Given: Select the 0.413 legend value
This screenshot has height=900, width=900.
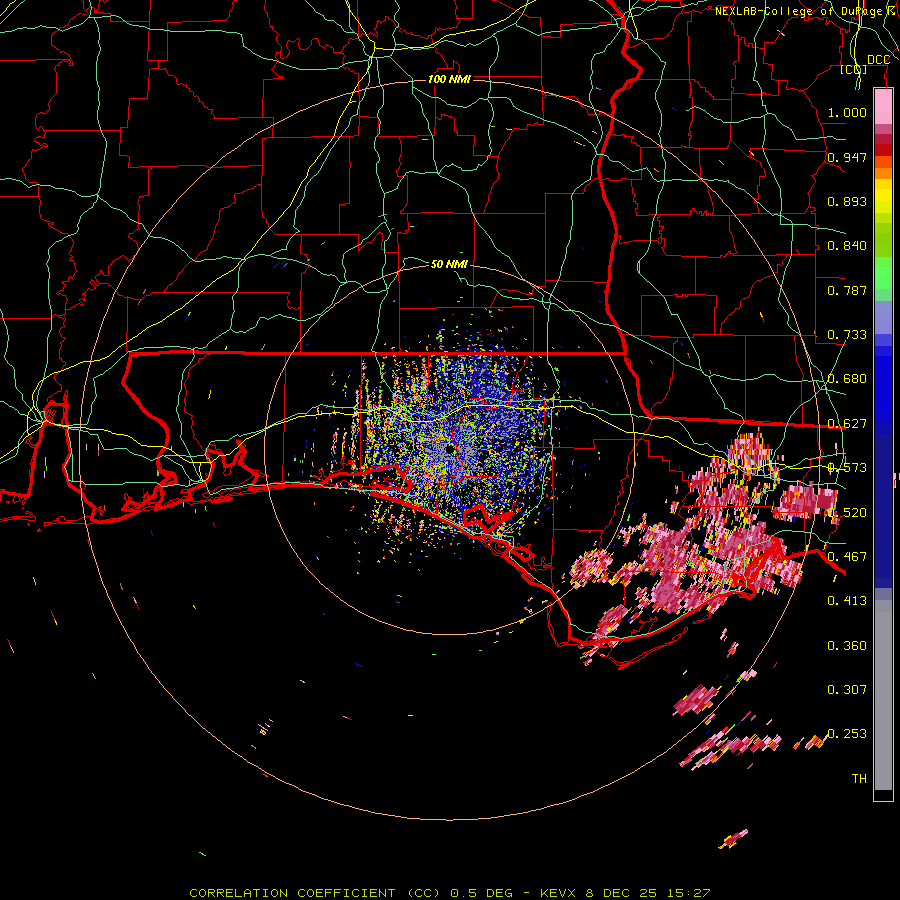Looking at the screenshot, I should [x=847, y=601].
